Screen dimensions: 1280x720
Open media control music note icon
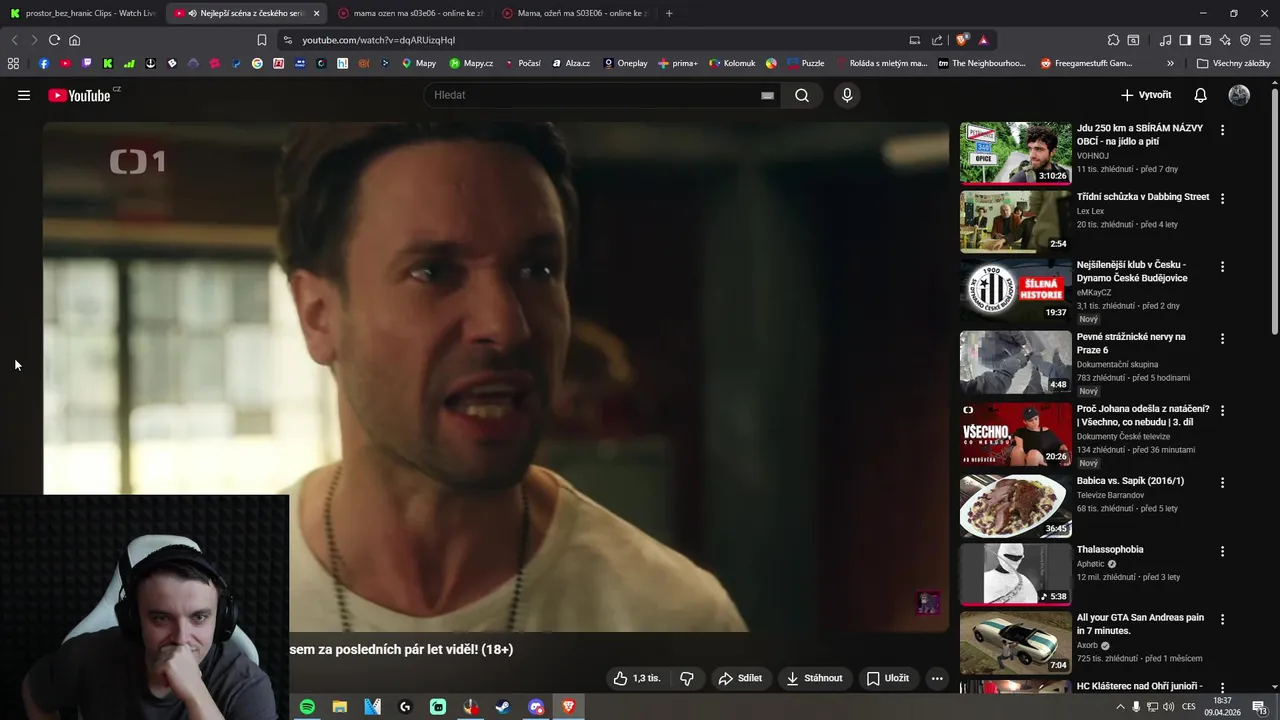(1165, 40)
